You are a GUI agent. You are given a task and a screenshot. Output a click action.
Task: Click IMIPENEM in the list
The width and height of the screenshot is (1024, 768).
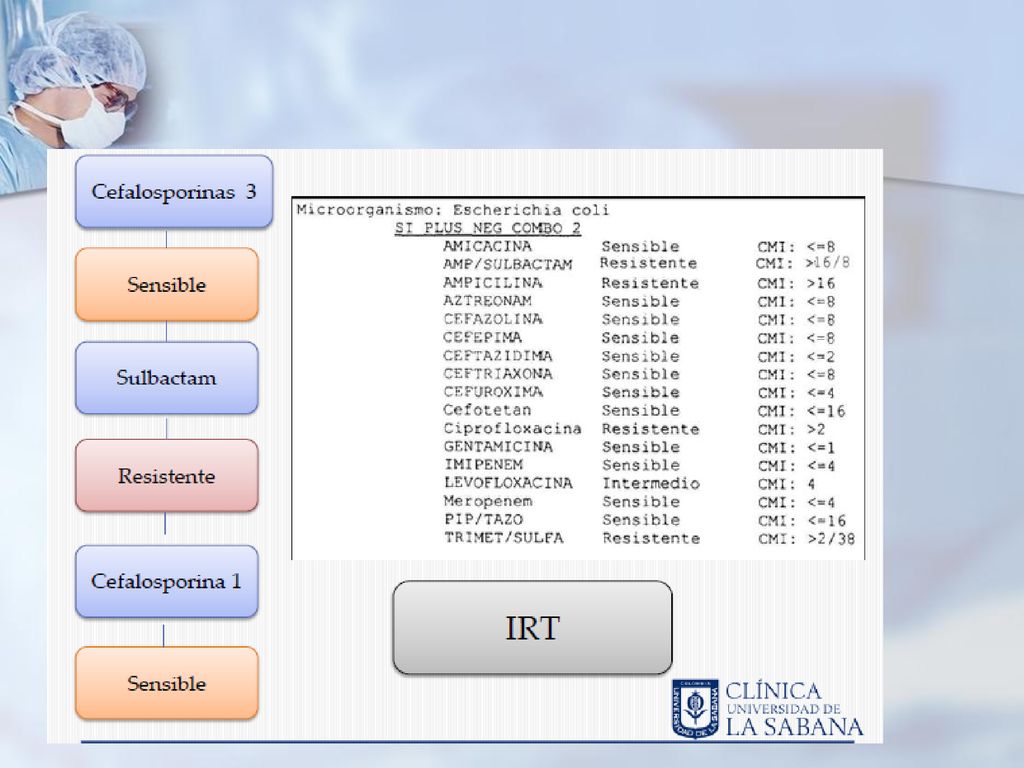tap(483, 465)
